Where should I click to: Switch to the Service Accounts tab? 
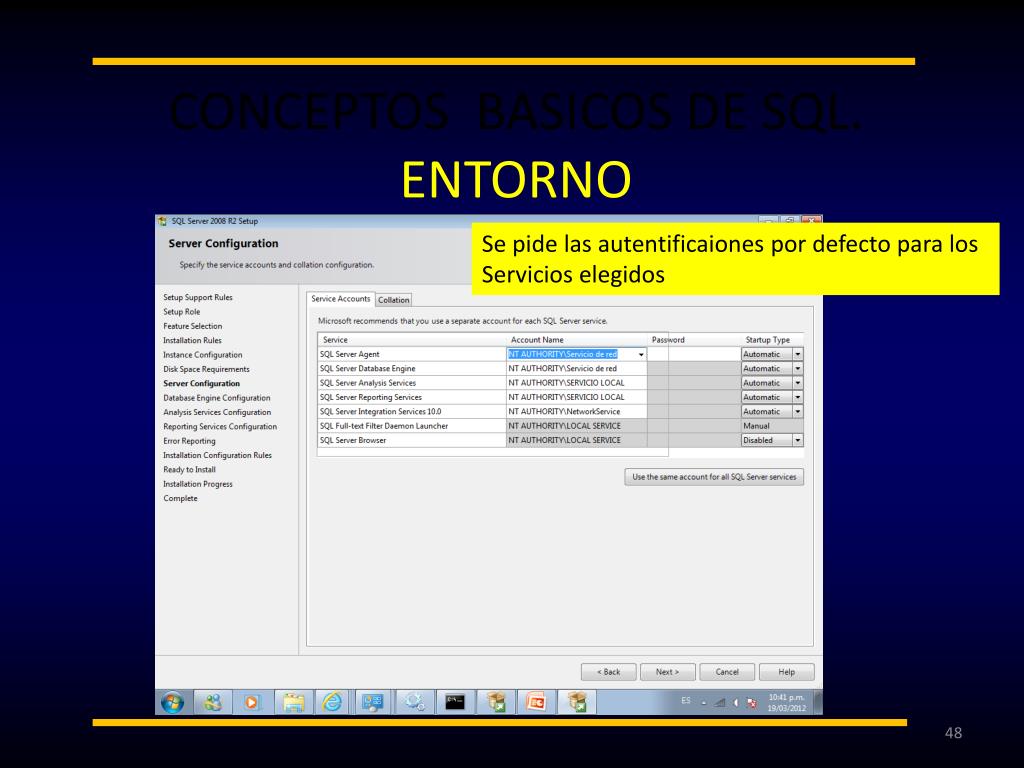(340, 299)
